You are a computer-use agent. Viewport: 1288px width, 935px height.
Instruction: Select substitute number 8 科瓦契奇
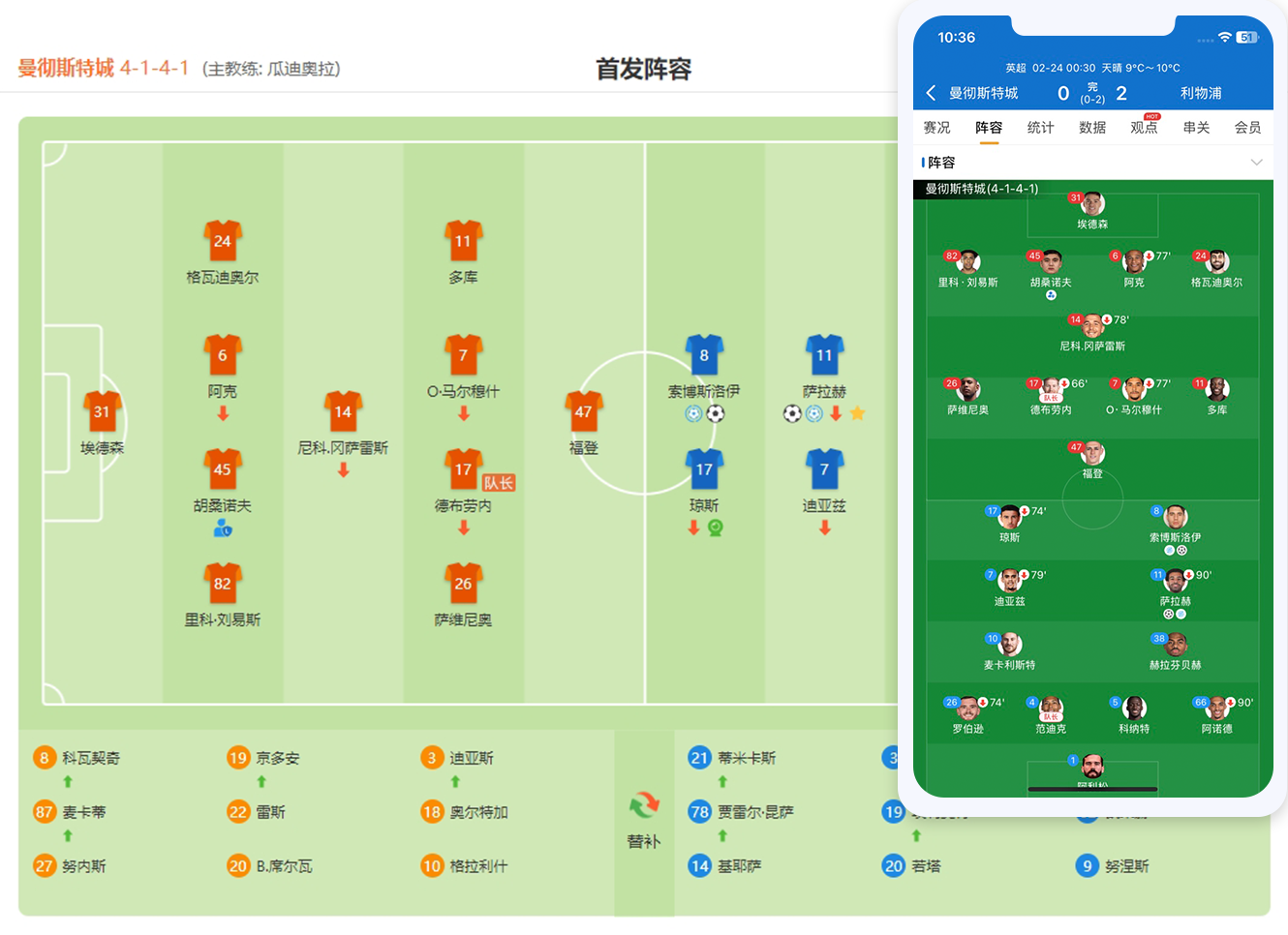77,758
